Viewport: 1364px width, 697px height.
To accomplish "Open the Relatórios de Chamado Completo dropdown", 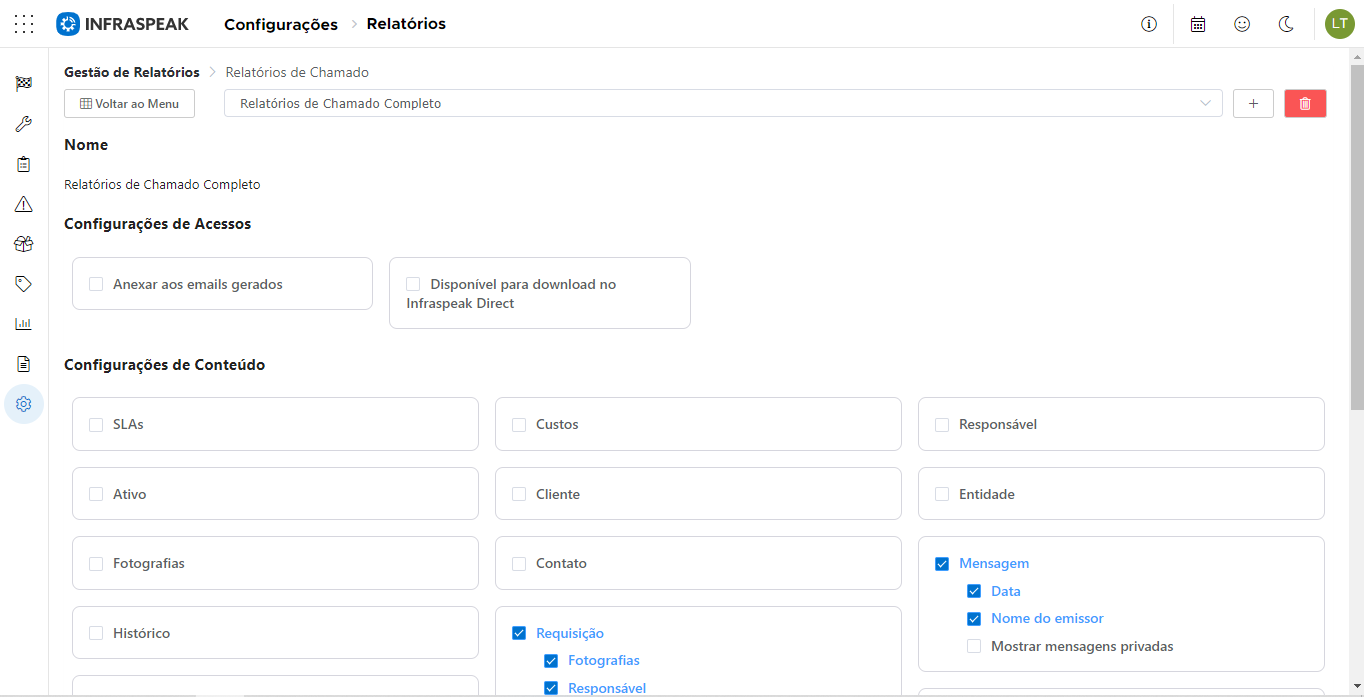I will (x=723, y=104).
